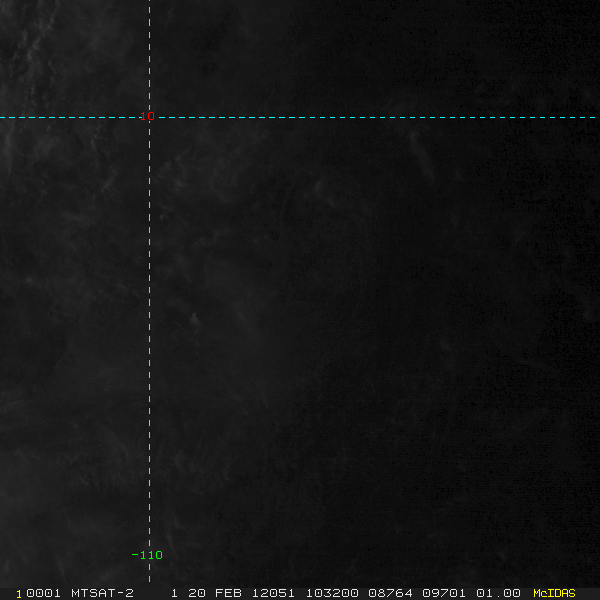Click the red 10 latitude label
Screen dimensions: 600x600
147,116
